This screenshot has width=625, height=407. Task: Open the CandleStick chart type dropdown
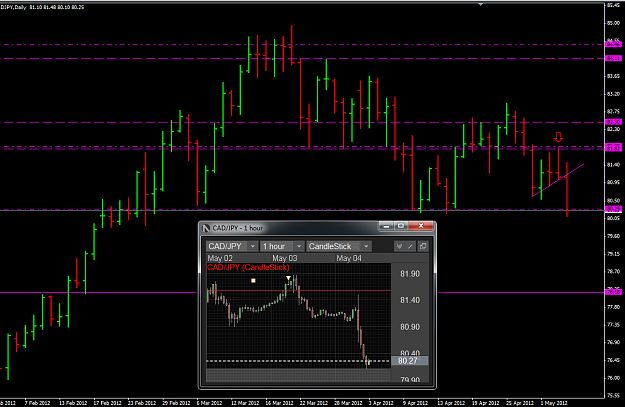click(x=339, y=246)
